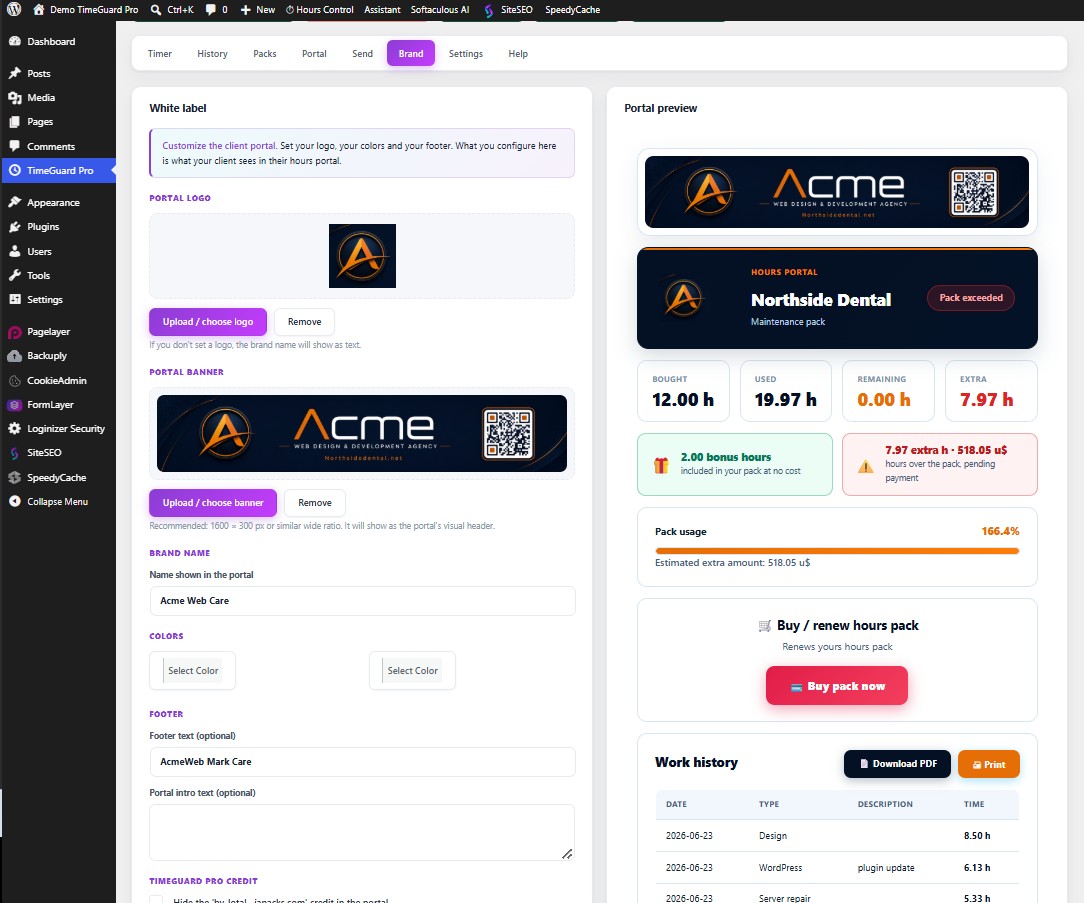Open Pagelayer from the sidebar

tap(48, 332)
